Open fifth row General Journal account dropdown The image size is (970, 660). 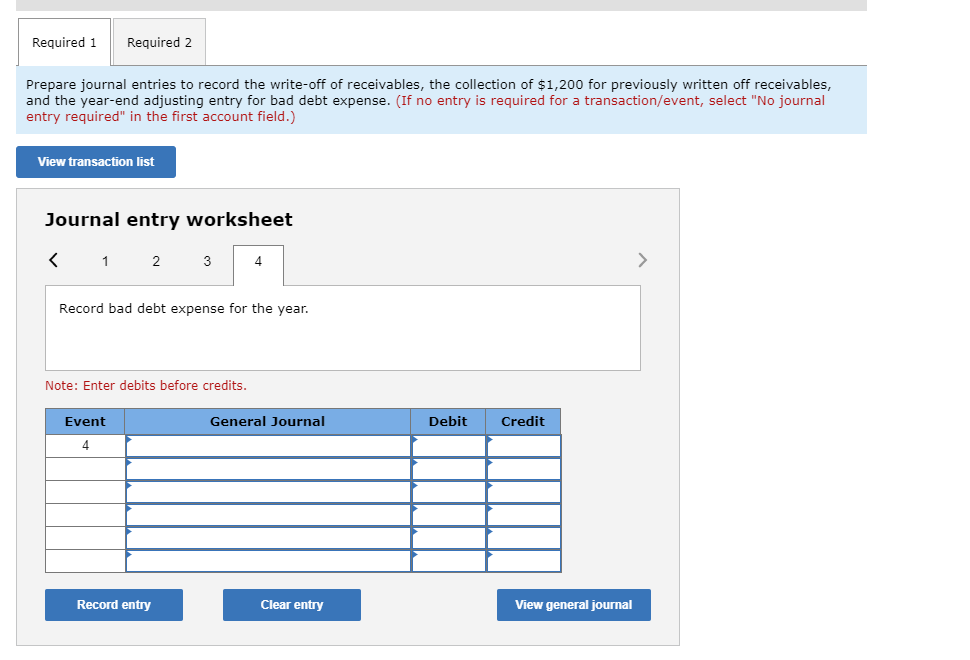268,538
